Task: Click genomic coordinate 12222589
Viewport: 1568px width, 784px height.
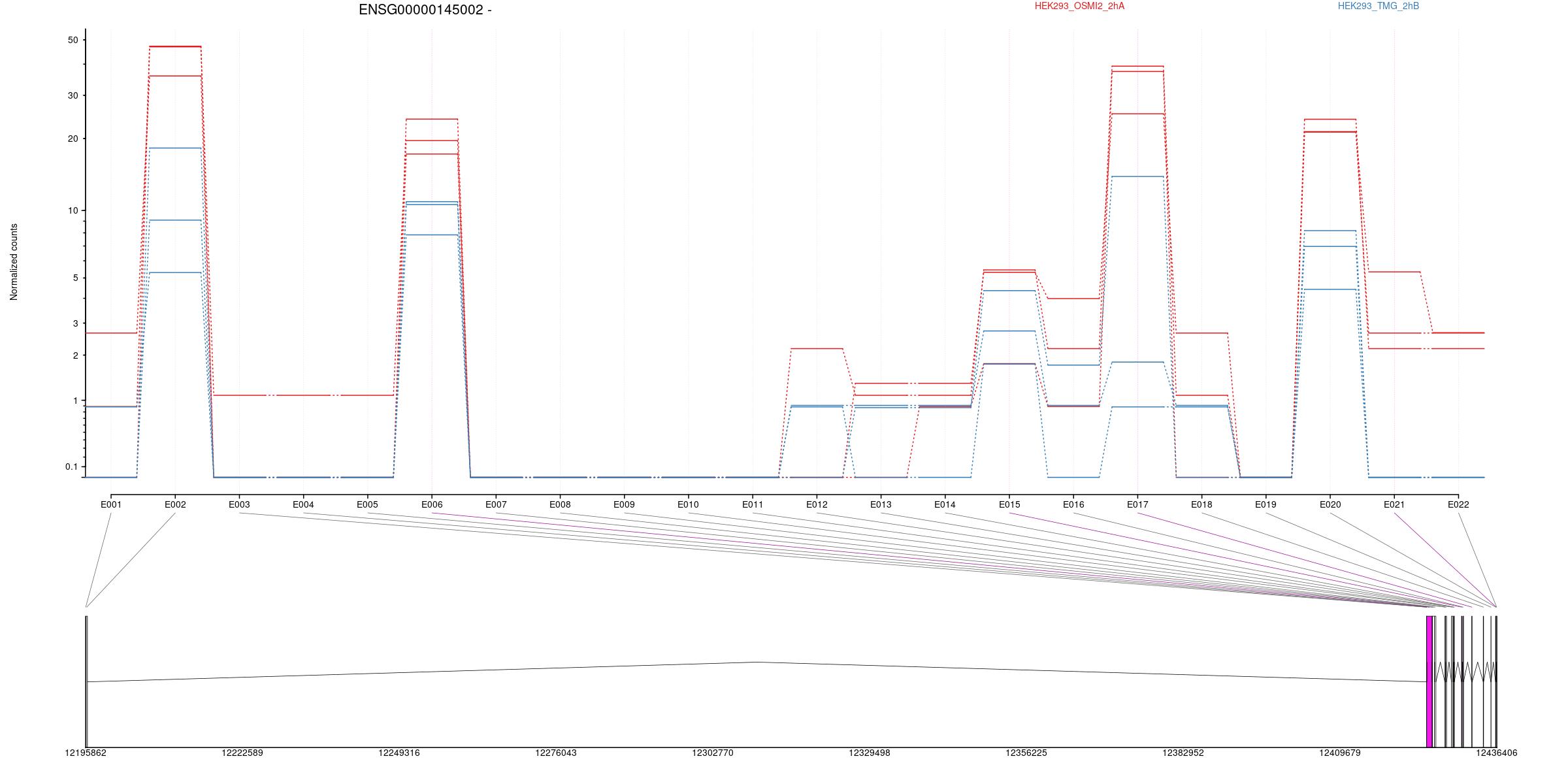Action: point(242,753)
